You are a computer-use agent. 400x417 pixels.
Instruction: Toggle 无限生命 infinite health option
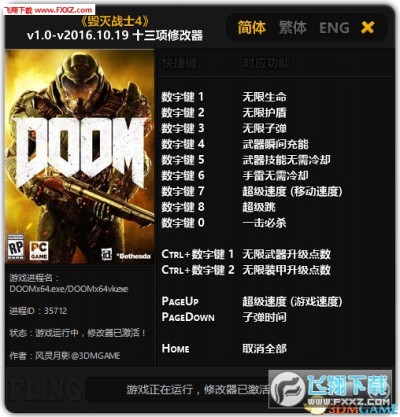point(264,97)
